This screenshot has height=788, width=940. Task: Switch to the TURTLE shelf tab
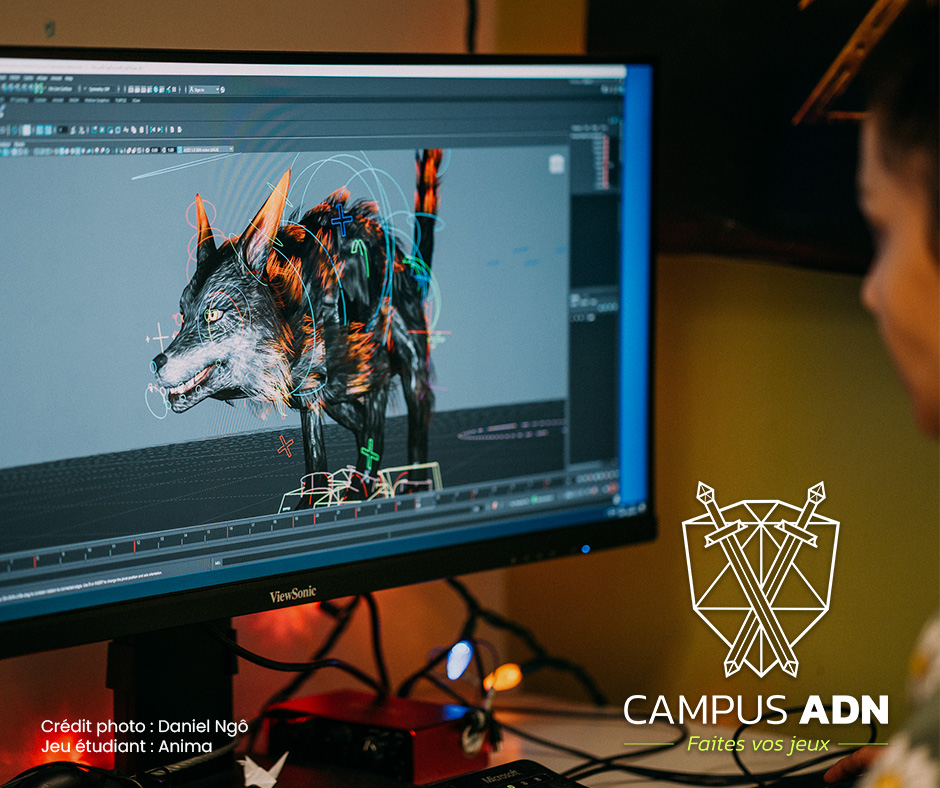pos(120,100)
